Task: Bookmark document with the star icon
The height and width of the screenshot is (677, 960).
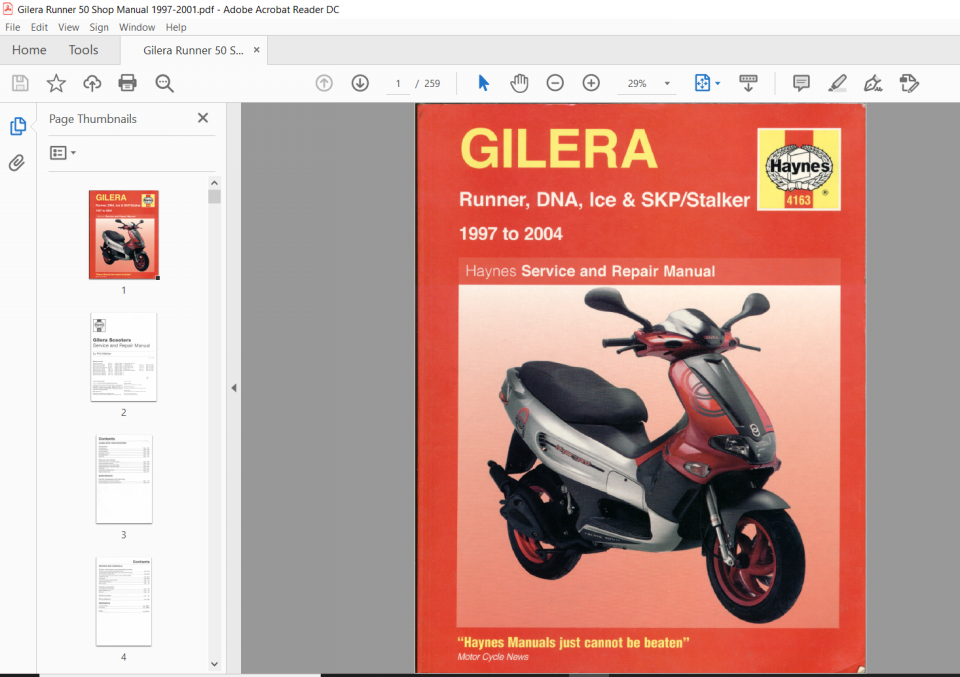Action: [56, 83]
